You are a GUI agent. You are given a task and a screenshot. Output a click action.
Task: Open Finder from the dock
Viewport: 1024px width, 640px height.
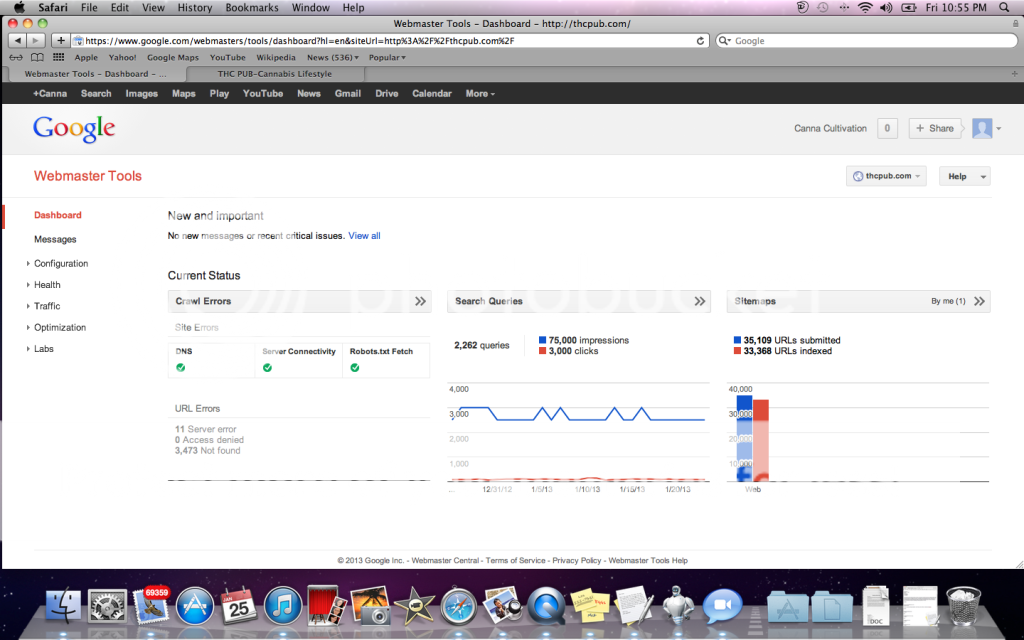tap(63, 607)
